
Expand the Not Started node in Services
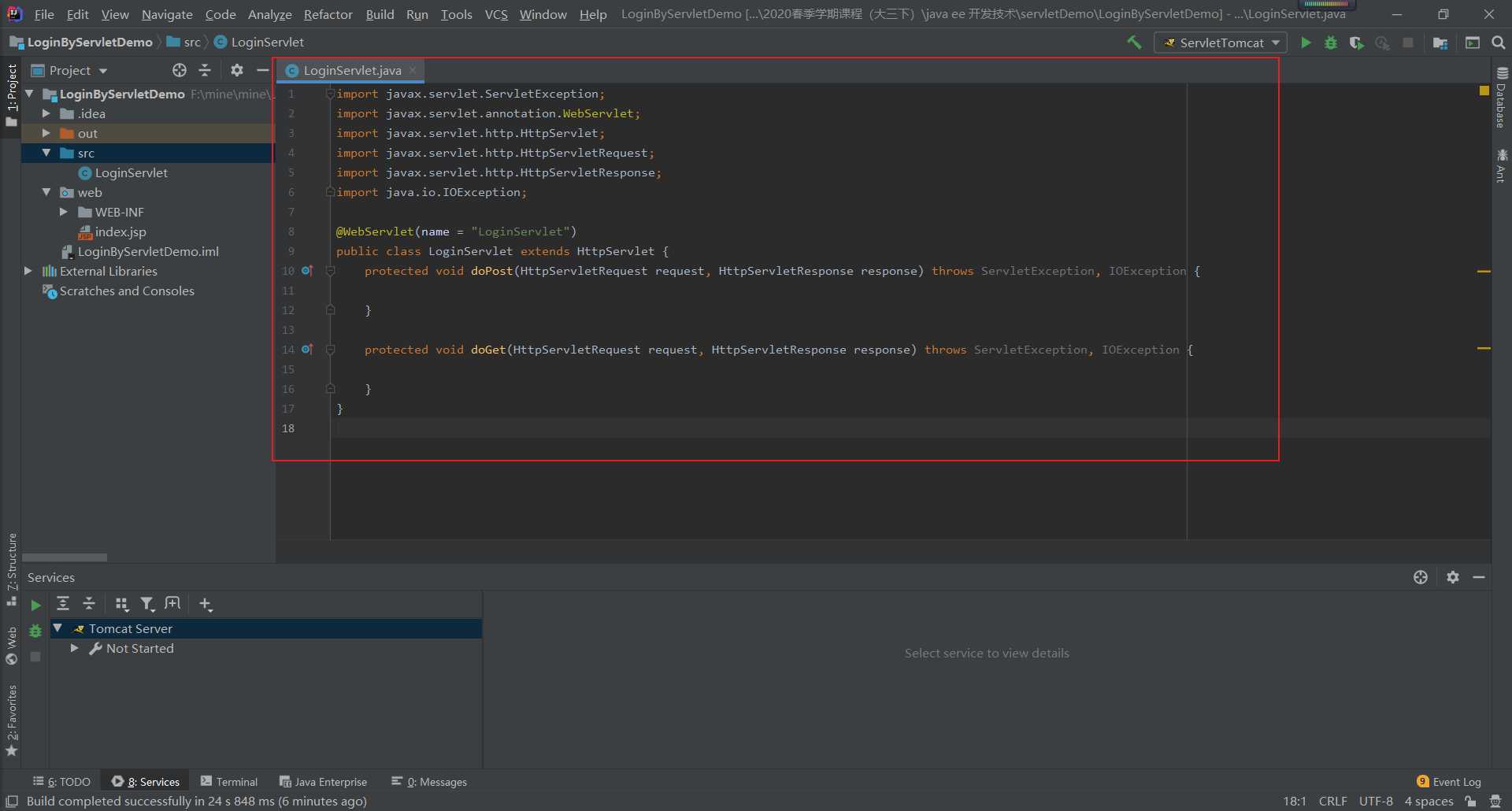pos(75,648)
